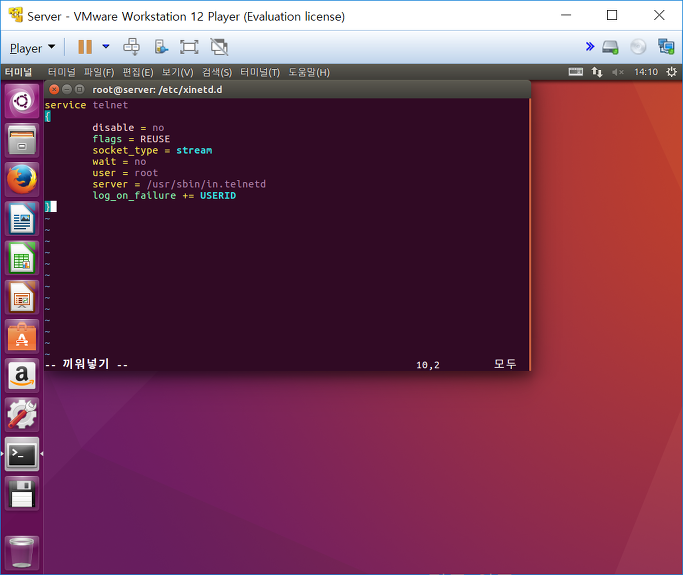Close the terminal window
The image size is (683, 575).
54,89
